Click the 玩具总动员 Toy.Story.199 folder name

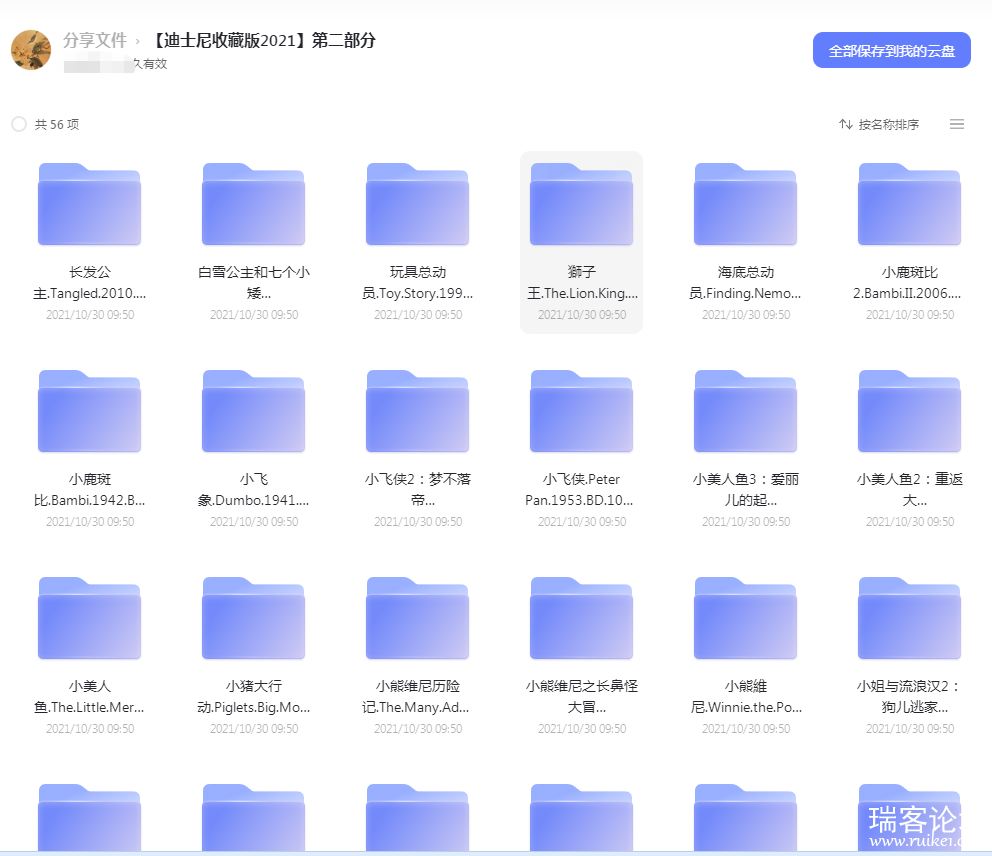(418, 283)
